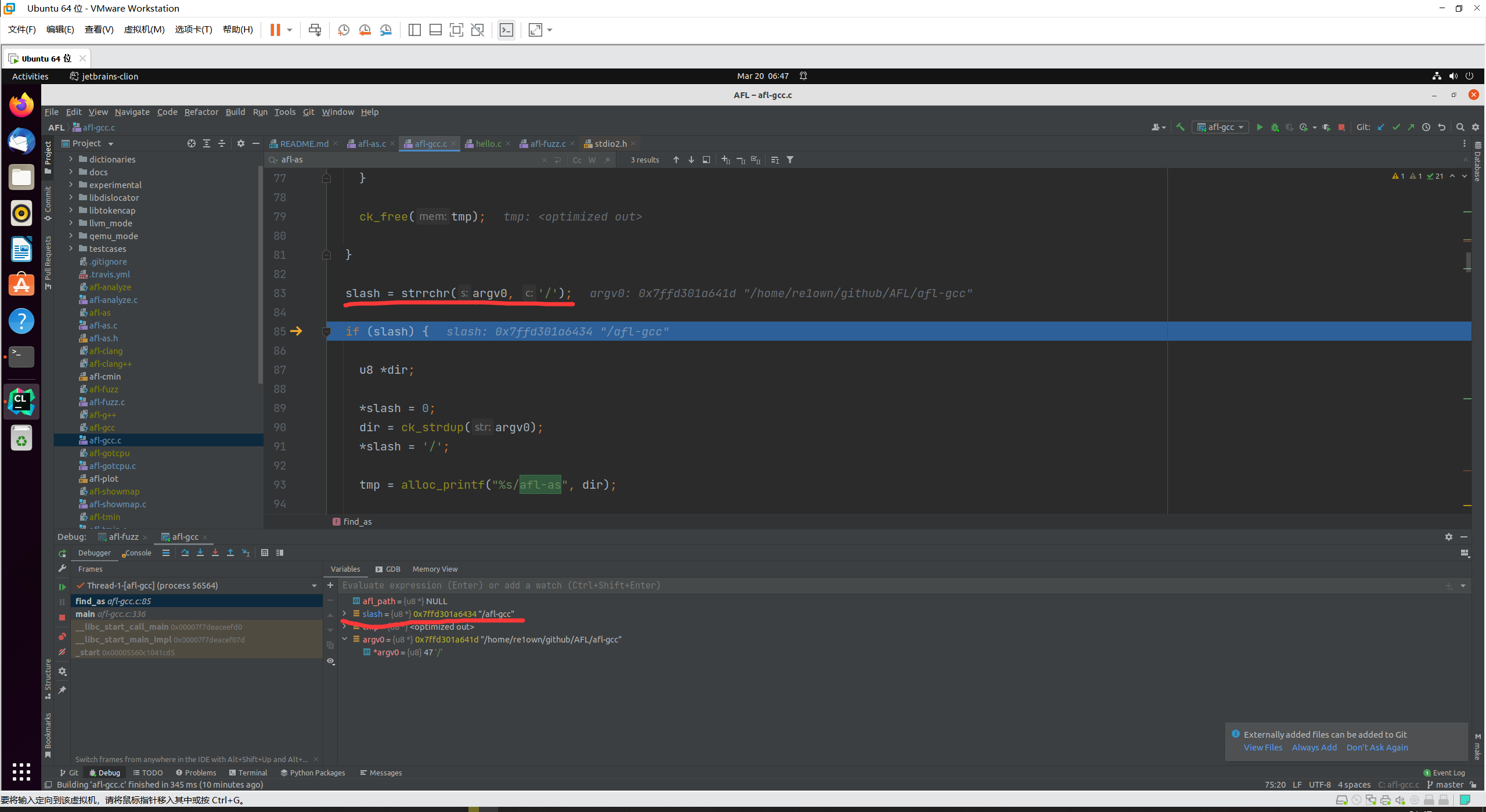The height and width of the screenshot is (812, 1486).
Task: Run to cursor in debugger
Action: click(x=246, y=553)
